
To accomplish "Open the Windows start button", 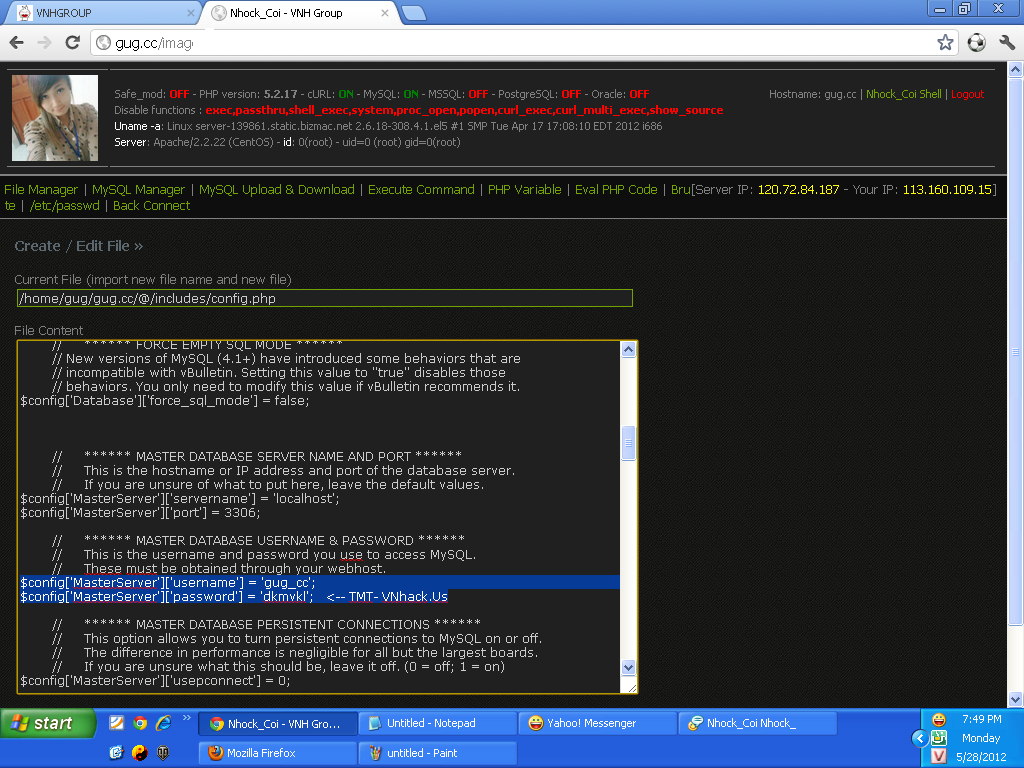I will (48, 723).
